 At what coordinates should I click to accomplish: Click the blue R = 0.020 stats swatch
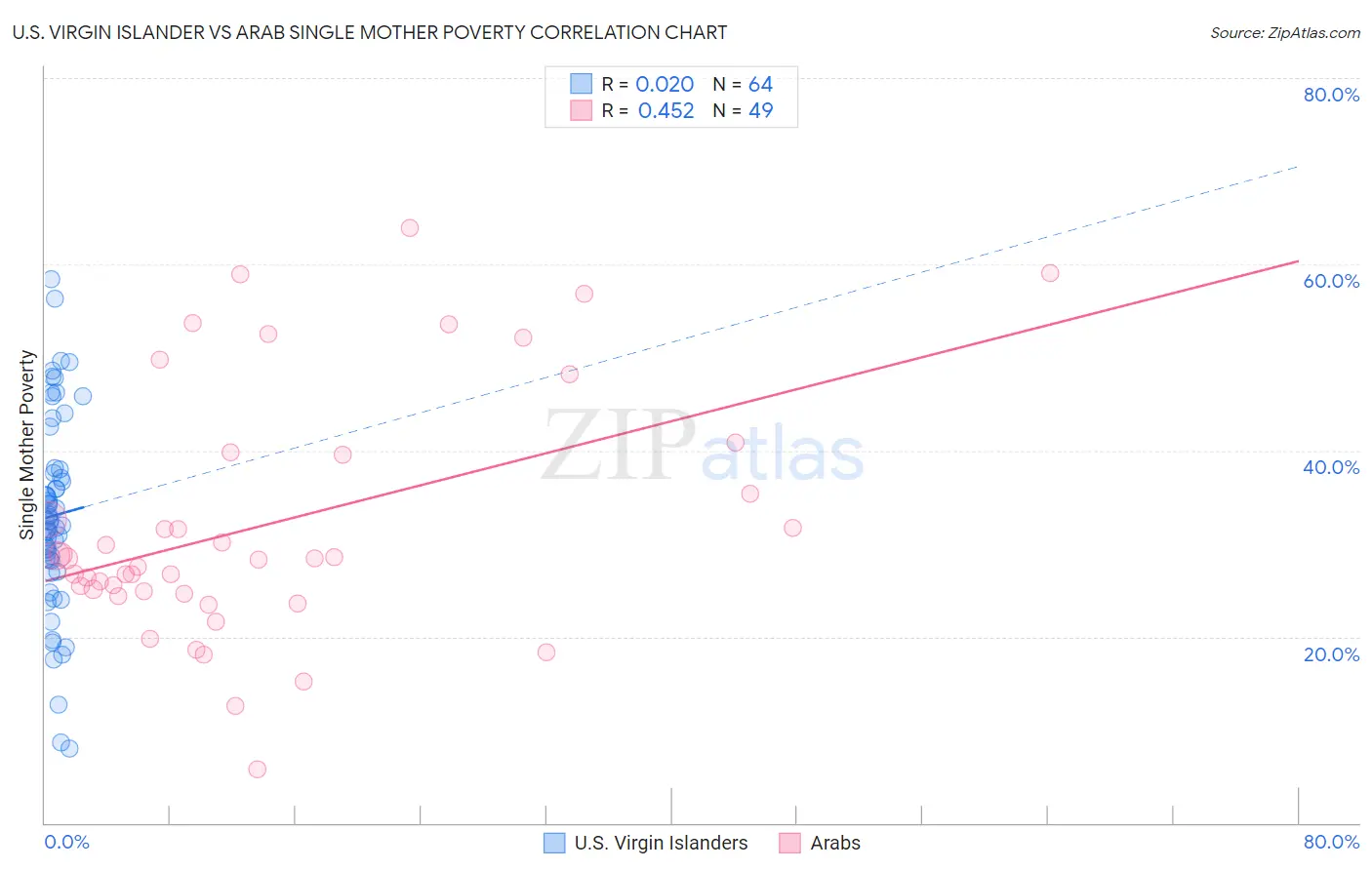point(582,84)
